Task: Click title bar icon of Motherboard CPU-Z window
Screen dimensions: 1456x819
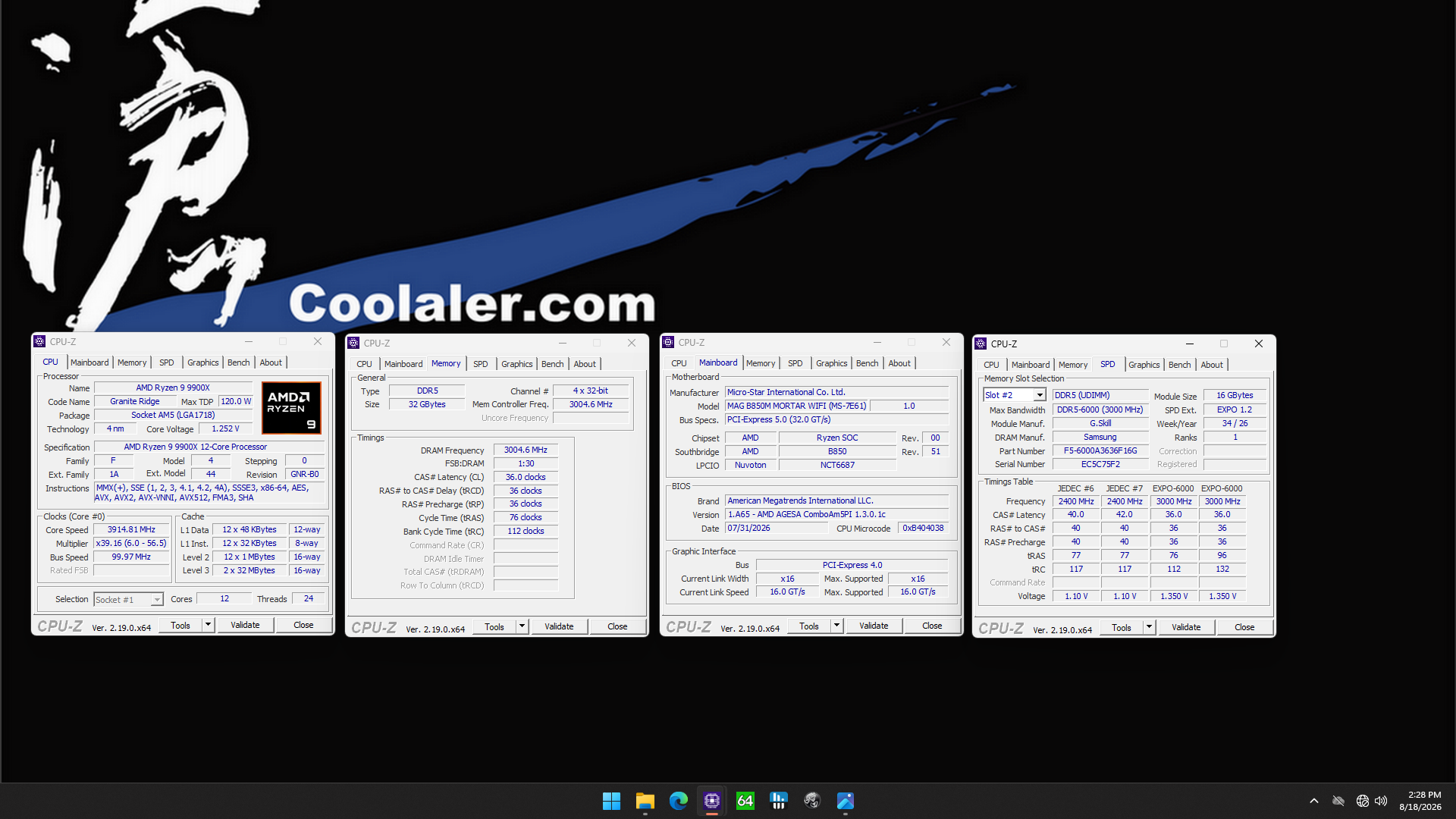Action: pos(668,343)
